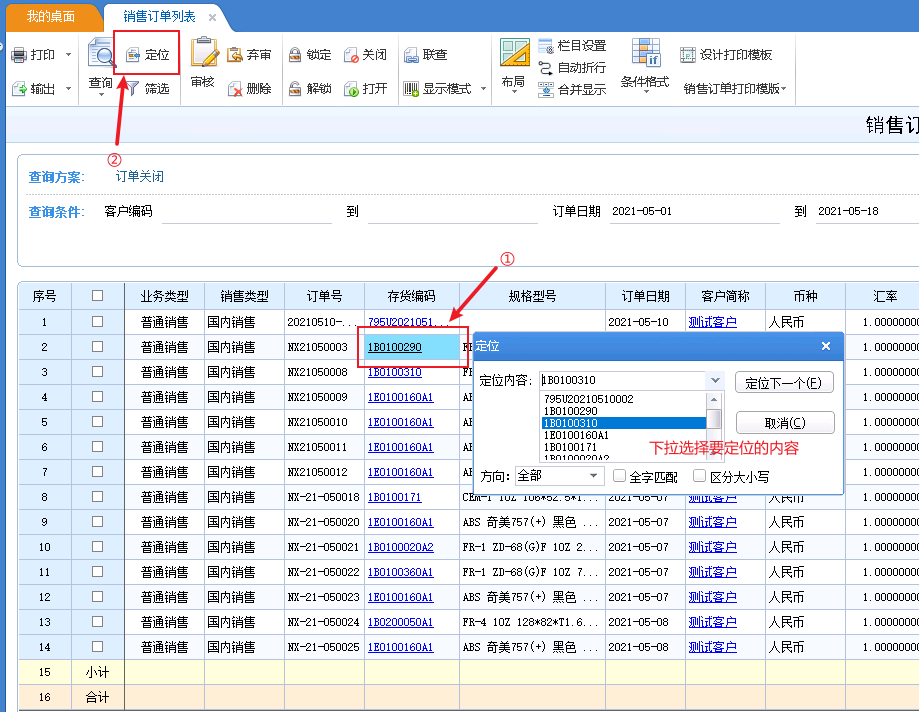This screenshot has width=919, height=712.
Task: Click the 订单日期 start date field
Action: coord(694,212)
